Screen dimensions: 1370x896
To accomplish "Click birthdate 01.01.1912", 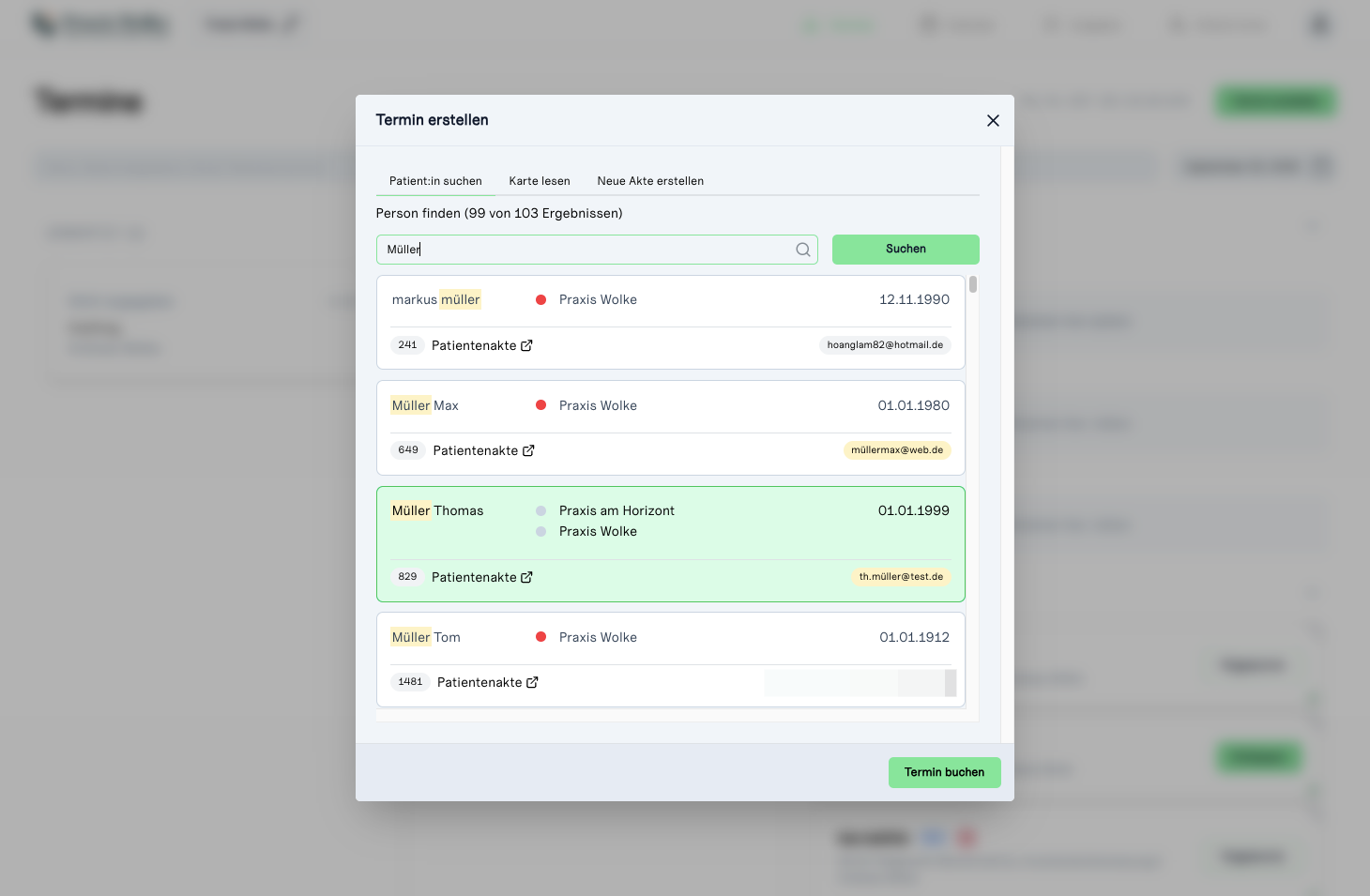I will point(914,637).
